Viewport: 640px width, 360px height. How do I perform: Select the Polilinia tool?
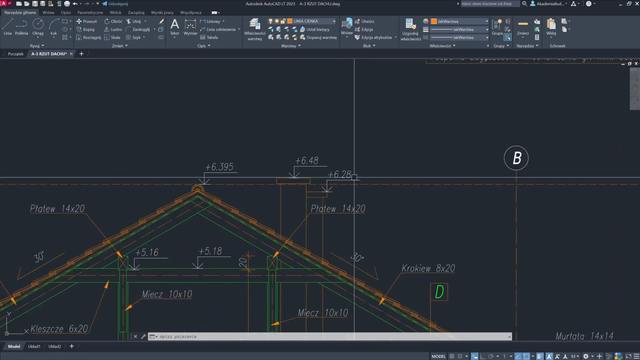[22, 27]
